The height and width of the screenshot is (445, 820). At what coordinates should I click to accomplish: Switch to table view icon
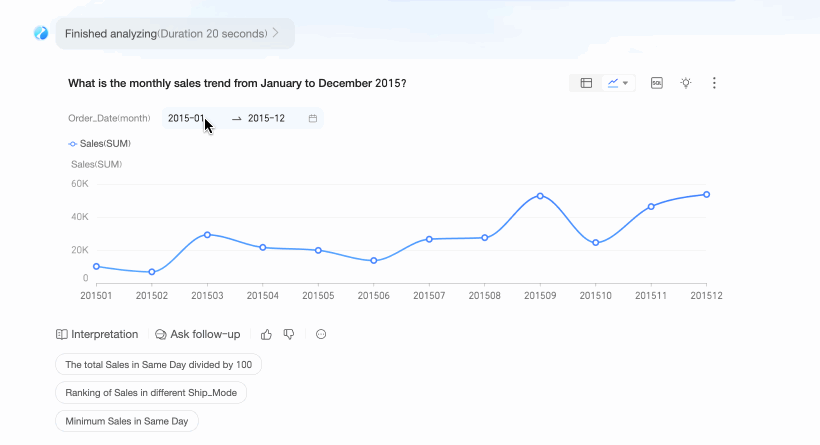click(x=586, y=83)
